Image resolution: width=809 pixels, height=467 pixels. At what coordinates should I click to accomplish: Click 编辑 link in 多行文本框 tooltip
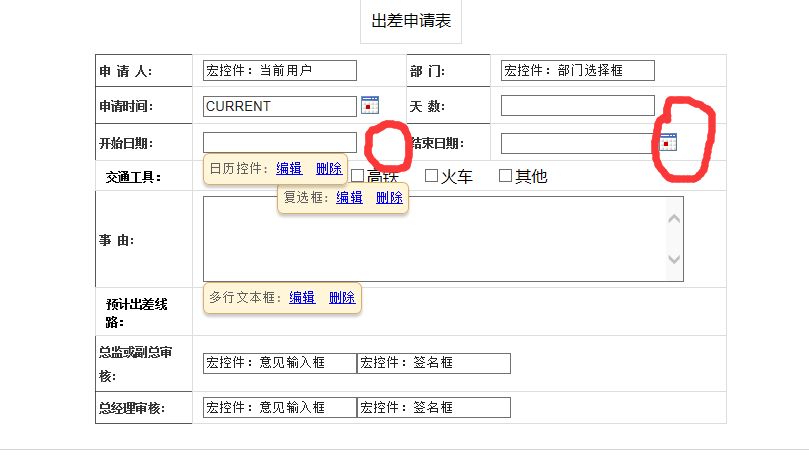click(x=302, y=298)
